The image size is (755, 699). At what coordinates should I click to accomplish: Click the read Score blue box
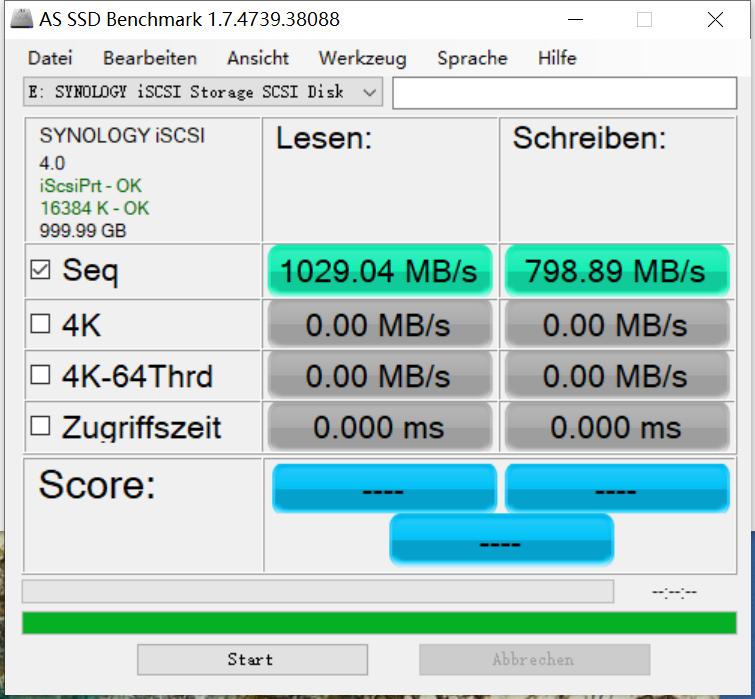tap(384, 488)
